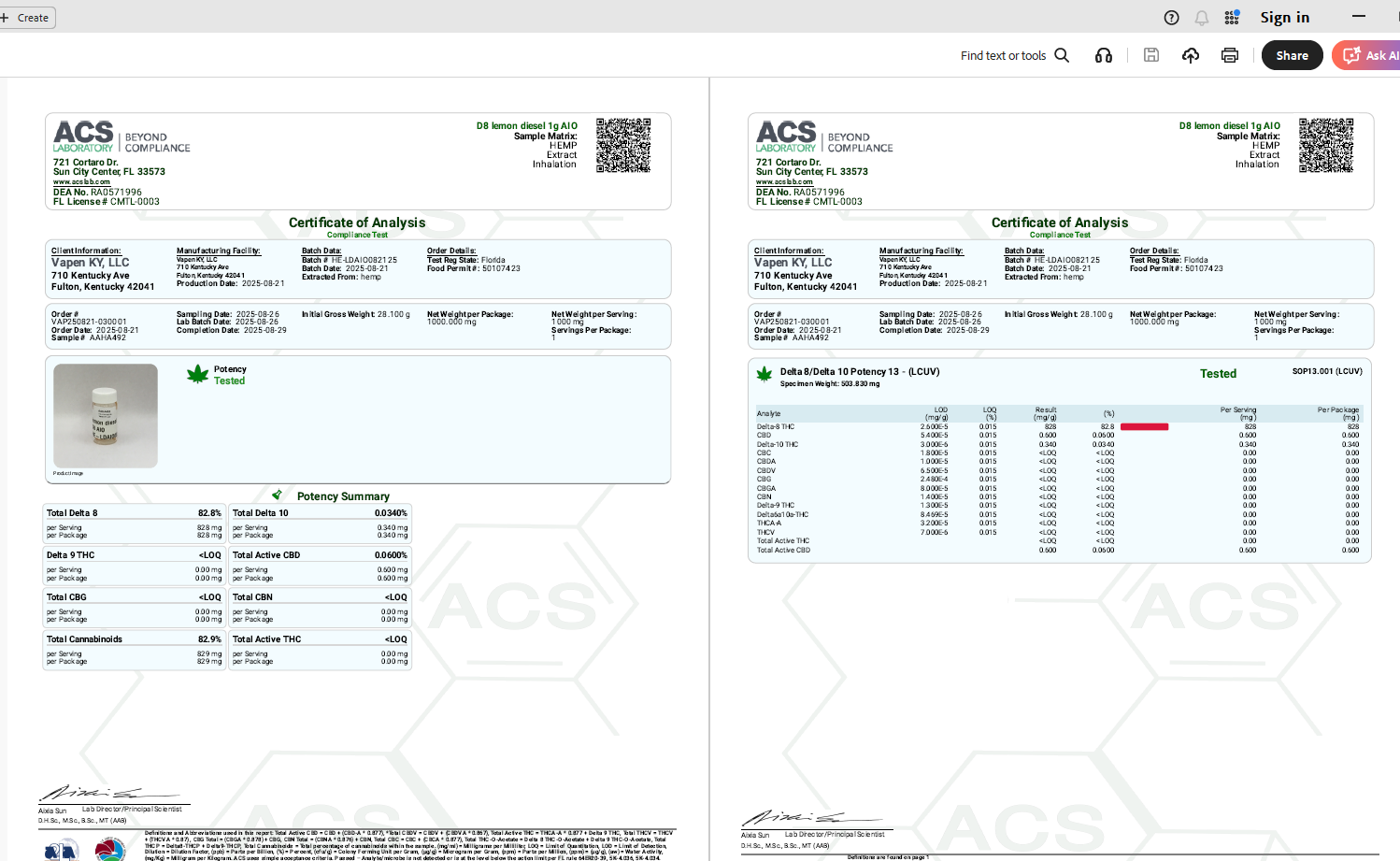Image resolution: width=1400 pixels, height=861 pixels.
Task: Click the "Total CBG" label
Action: (x=66, y=597)
